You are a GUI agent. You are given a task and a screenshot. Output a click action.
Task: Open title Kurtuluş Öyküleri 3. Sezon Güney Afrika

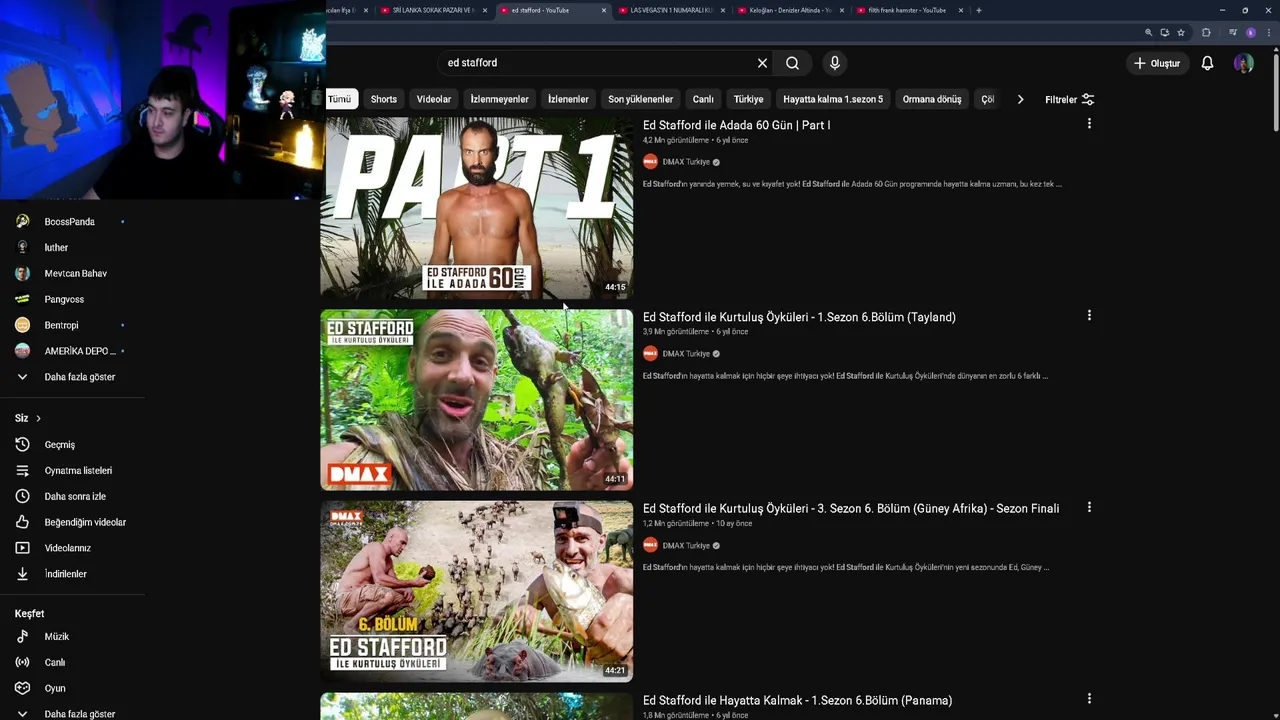(851, 508)
